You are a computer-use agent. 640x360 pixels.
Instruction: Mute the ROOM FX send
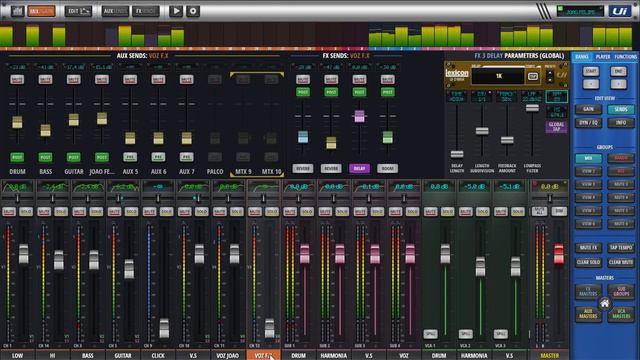387,79
